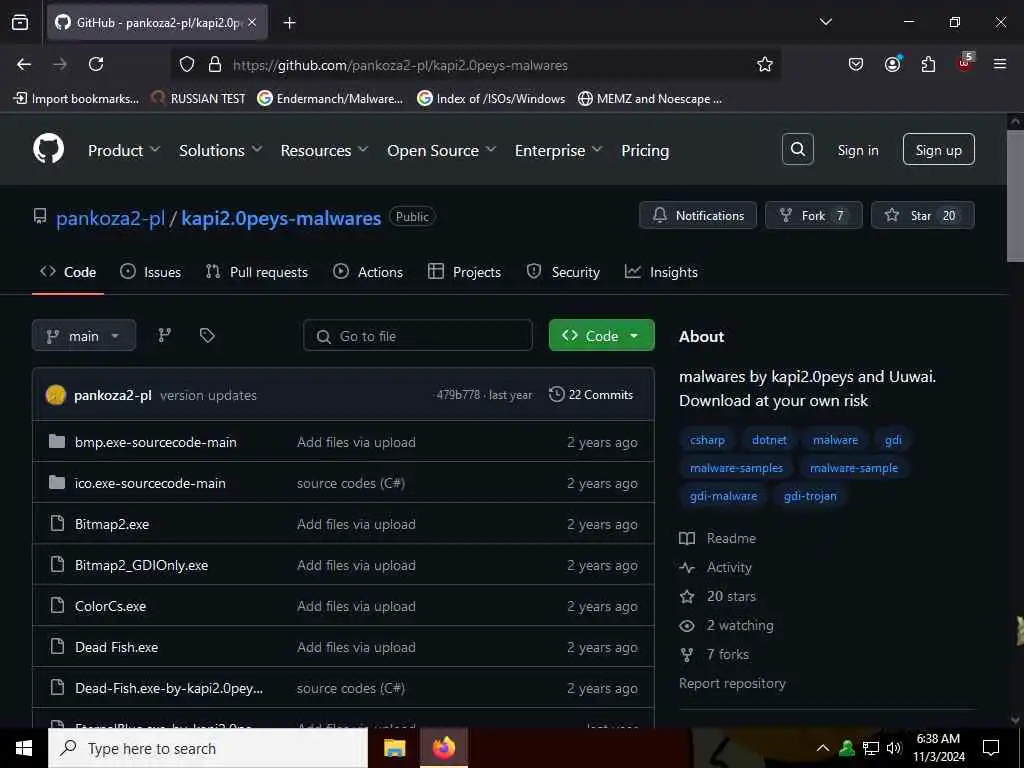The image size is (1024, 768).
Task: Save page to Pocket icon
Action: (x=856, y=64)
